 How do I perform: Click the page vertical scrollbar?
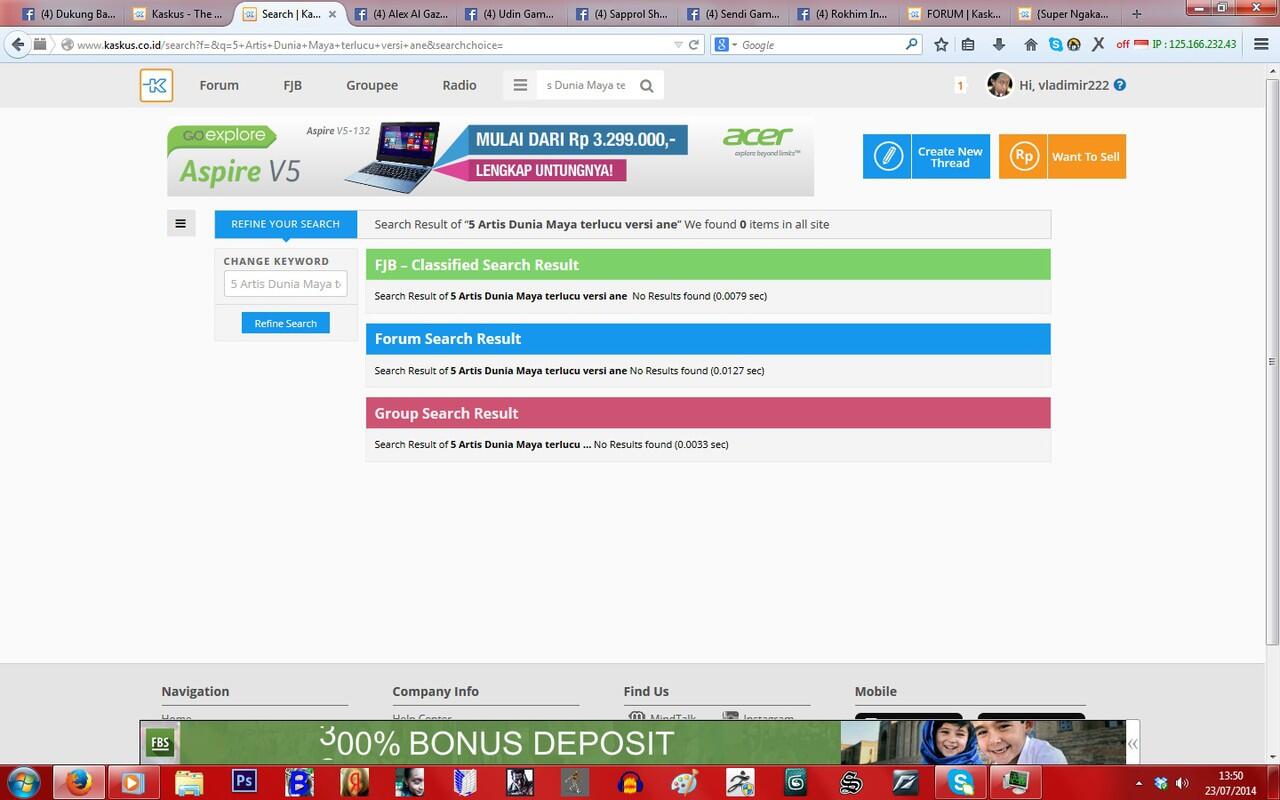[1272, 360]
